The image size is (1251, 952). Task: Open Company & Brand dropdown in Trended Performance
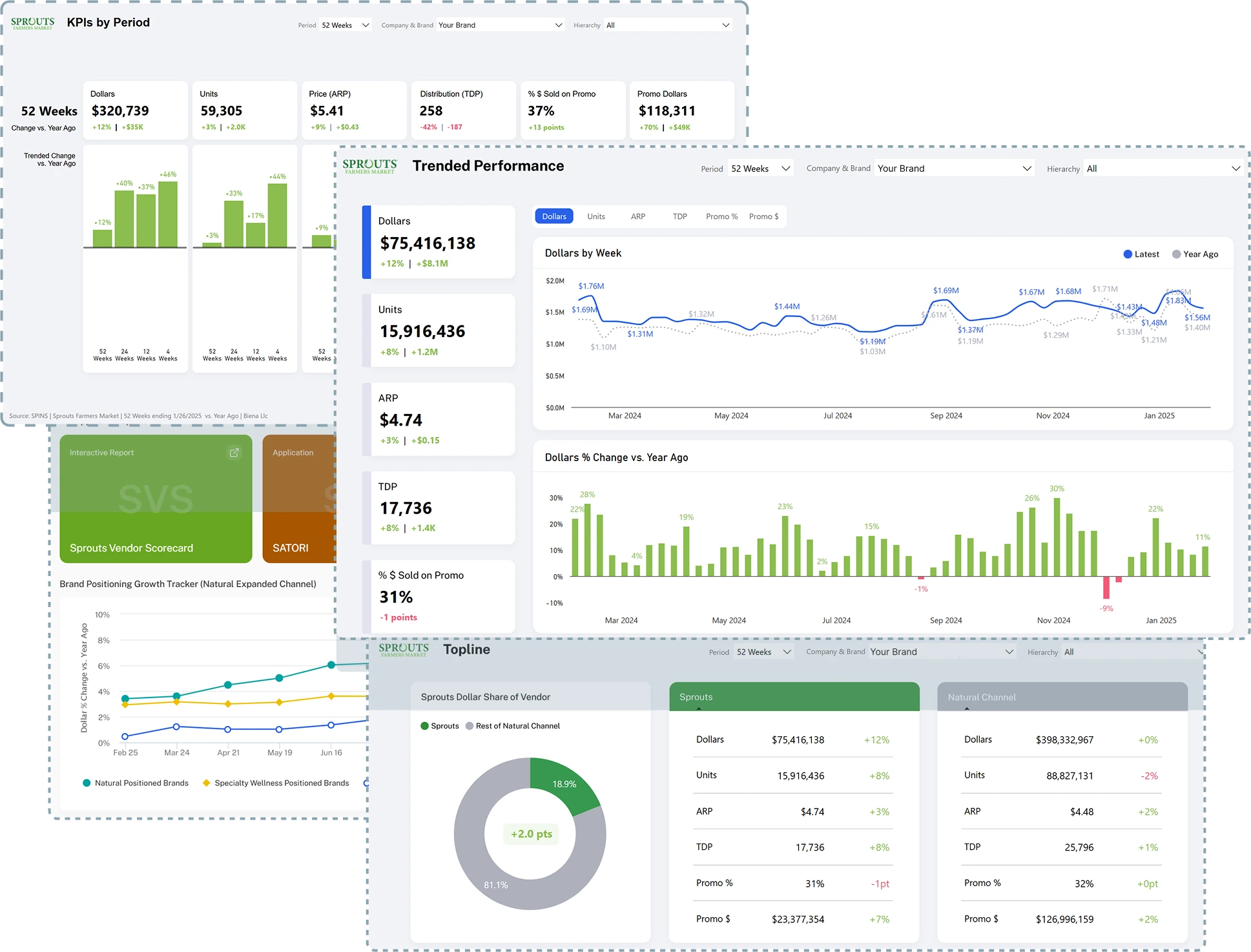coord(955,169)
